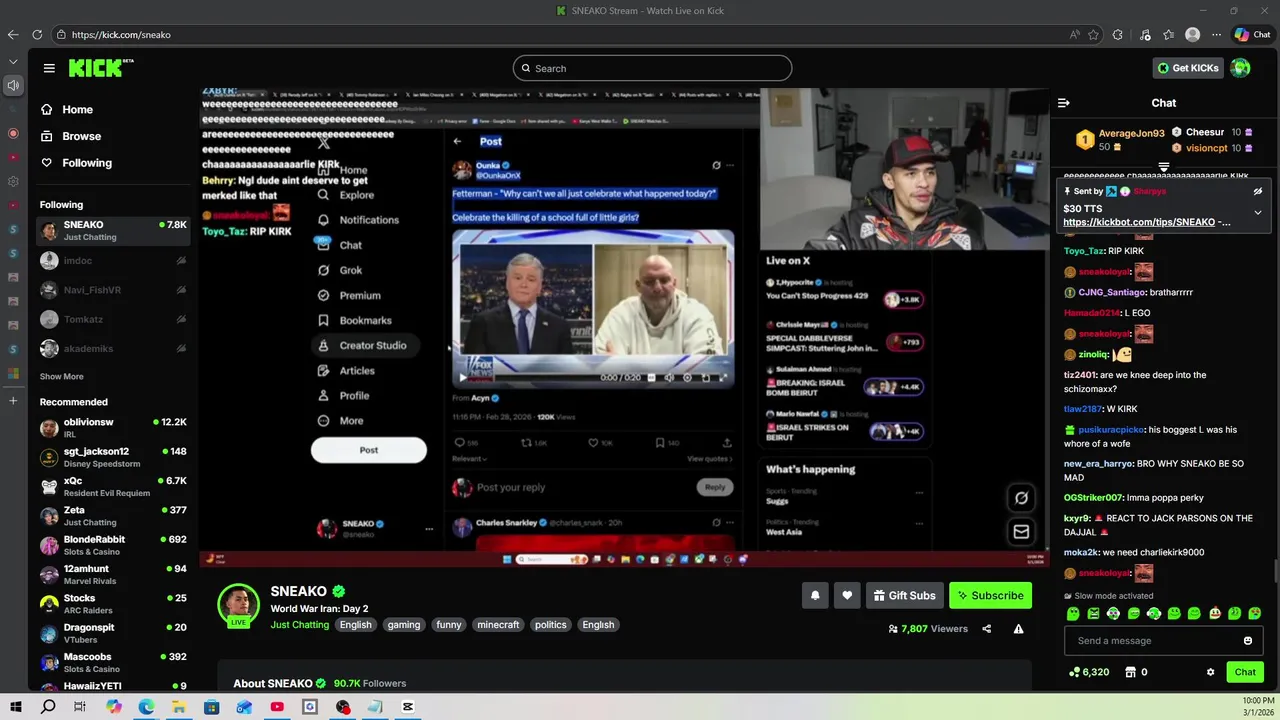Expand the gift leaderboard handle
The height and width of the screenshot is (720, 1280).
pyautogui.click(x=1164, y=167)
